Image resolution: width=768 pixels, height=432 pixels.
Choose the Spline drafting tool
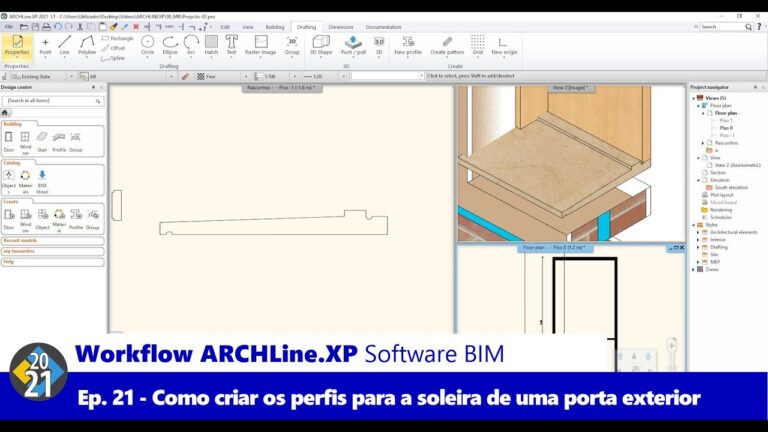click(113, 58)
